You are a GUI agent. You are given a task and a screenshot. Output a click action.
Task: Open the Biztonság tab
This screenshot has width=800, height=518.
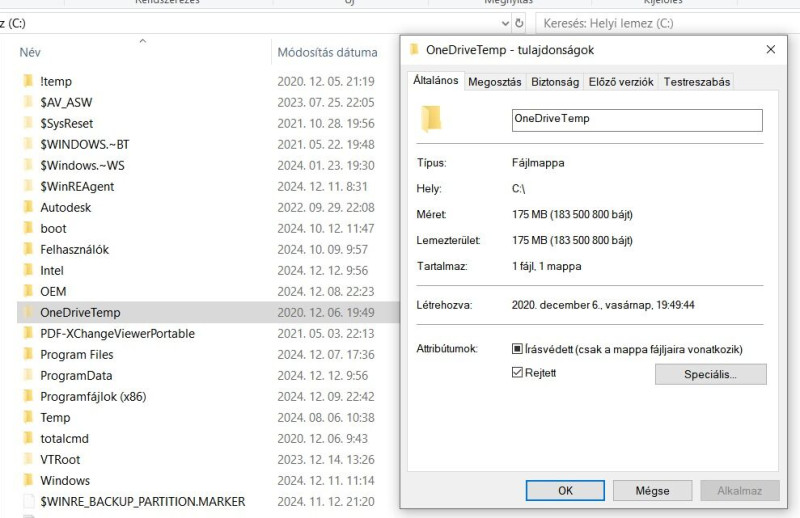click(x=555, y=82)
